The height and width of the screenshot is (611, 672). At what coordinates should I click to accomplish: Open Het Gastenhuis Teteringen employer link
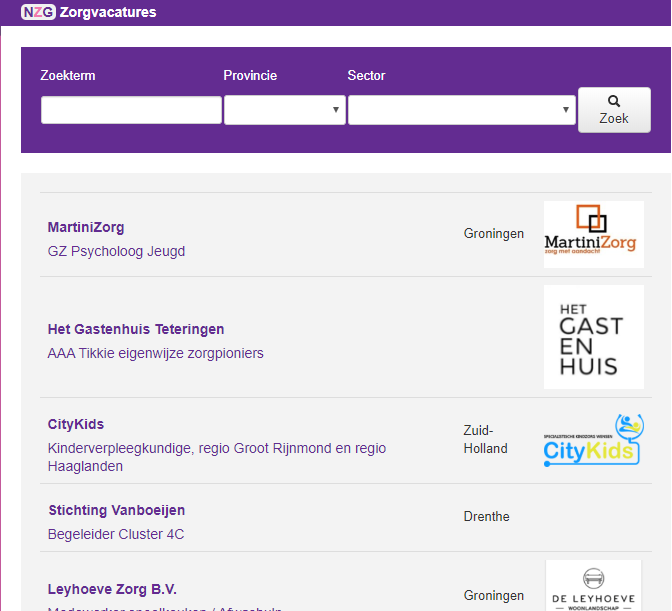click(x=136, y=329)
